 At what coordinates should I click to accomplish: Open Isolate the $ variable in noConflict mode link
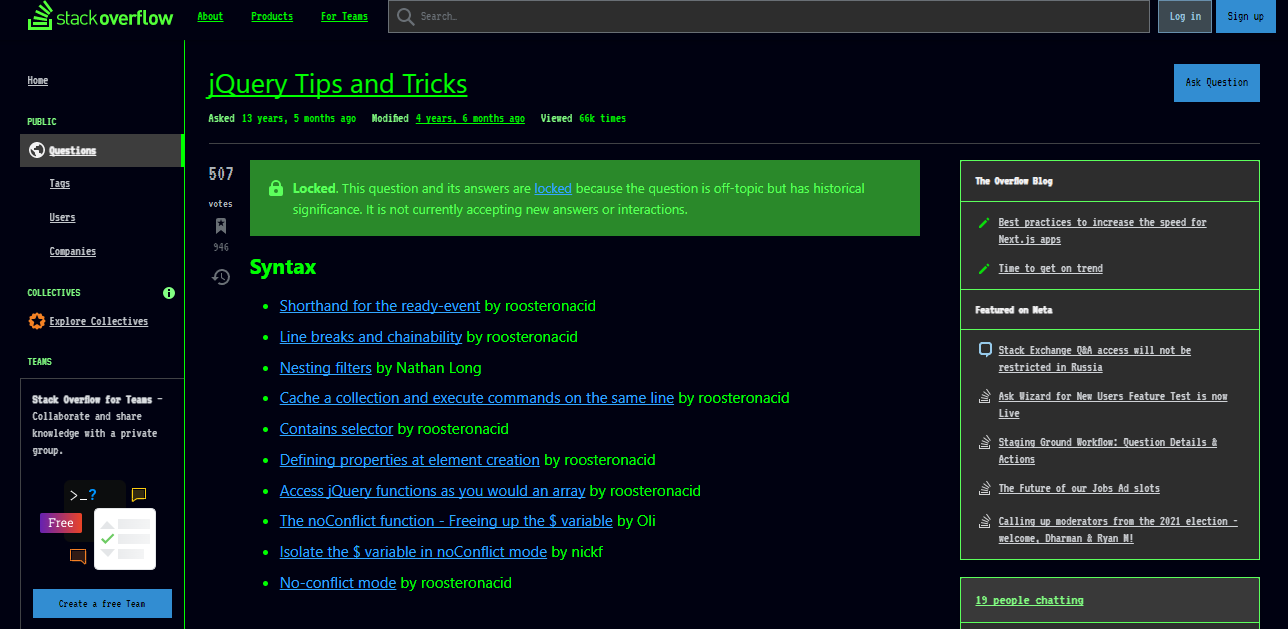point(413,552)
